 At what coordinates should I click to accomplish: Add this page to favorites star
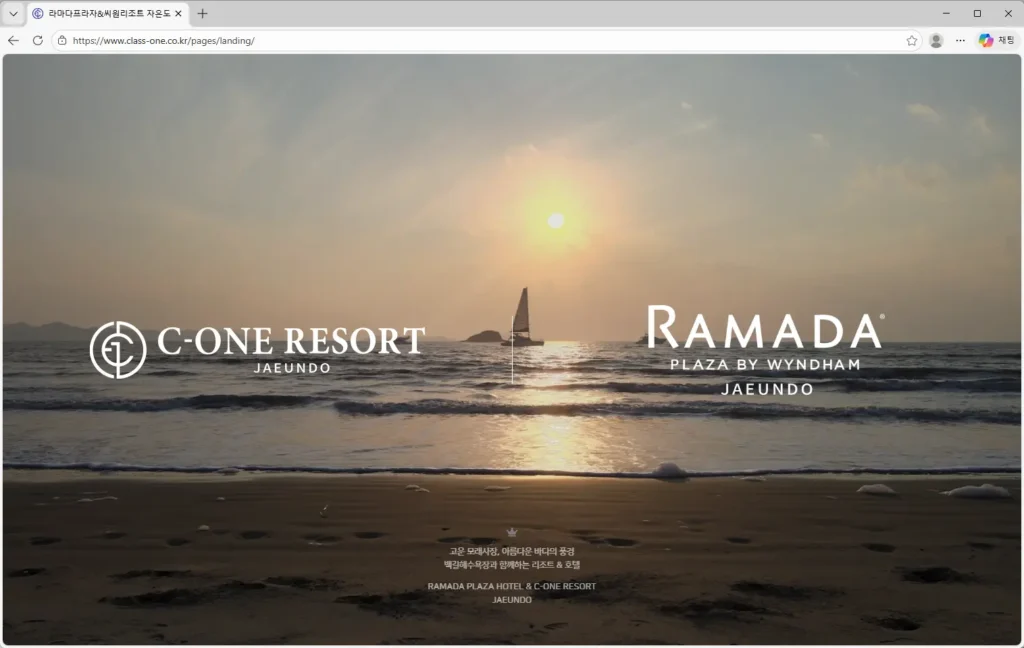[911, 40]
